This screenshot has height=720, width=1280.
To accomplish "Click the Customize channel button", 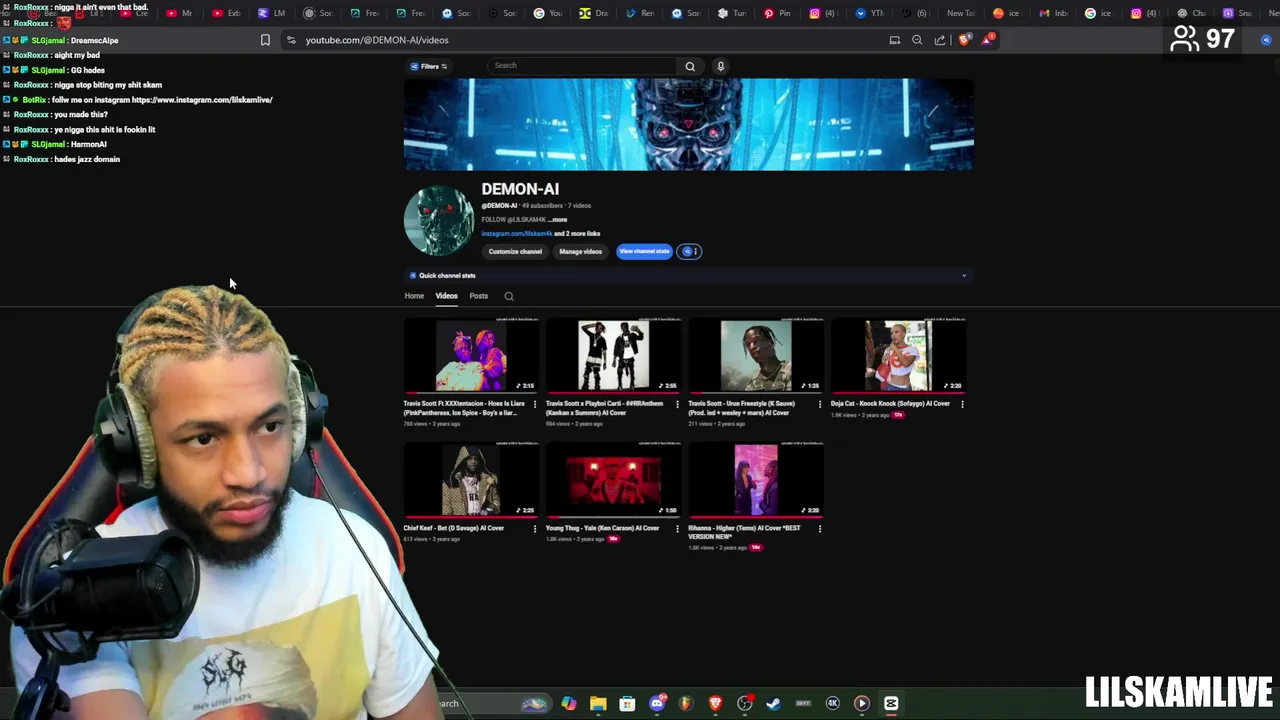I will tap(515, 251).
